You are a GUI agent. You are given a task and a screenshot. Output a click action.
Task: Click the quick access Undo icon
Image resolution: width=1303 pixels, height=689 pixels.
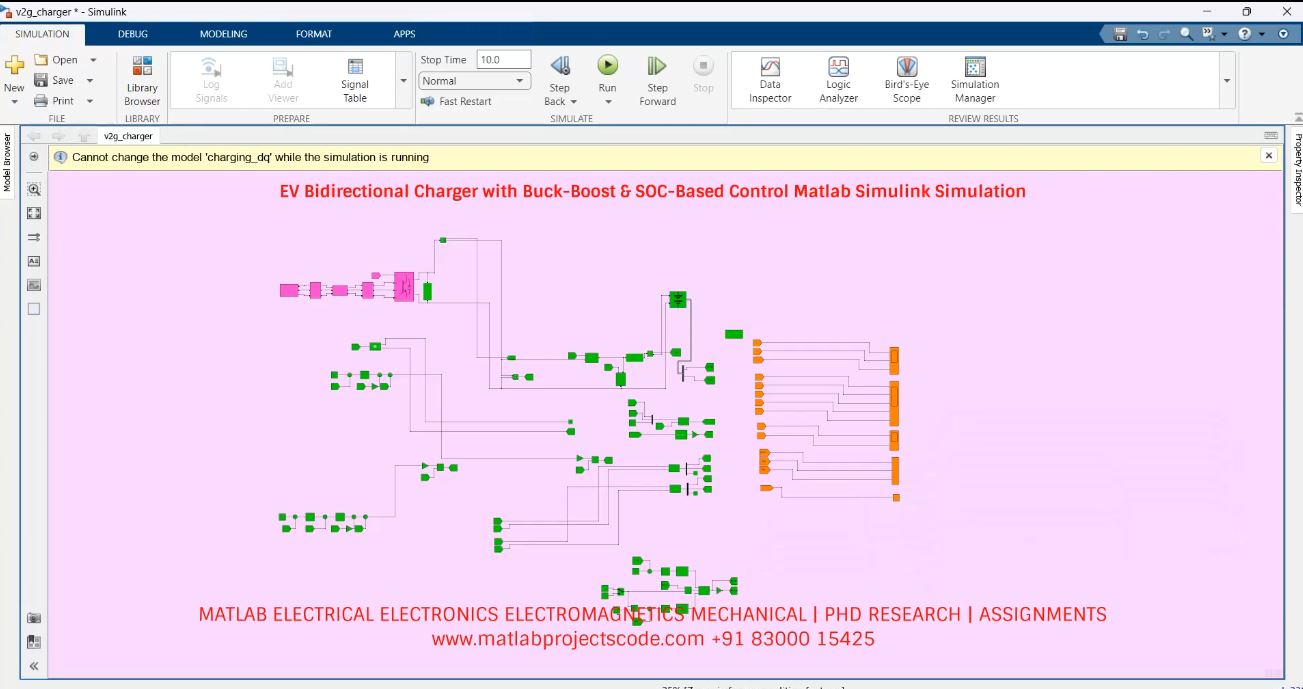1143,34
